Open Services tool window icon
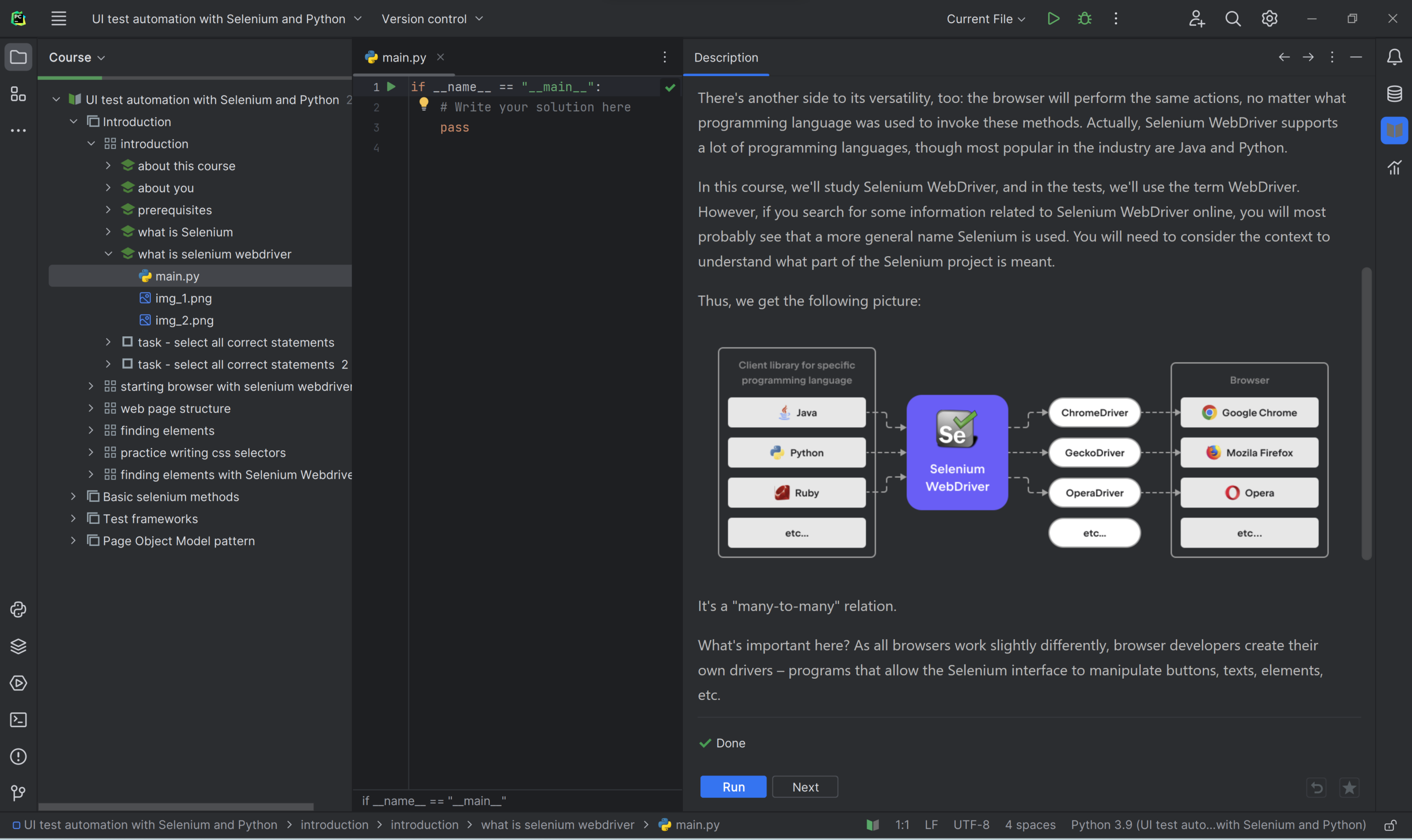Viewport: 1412px width, 840px height. pos(18,683)
